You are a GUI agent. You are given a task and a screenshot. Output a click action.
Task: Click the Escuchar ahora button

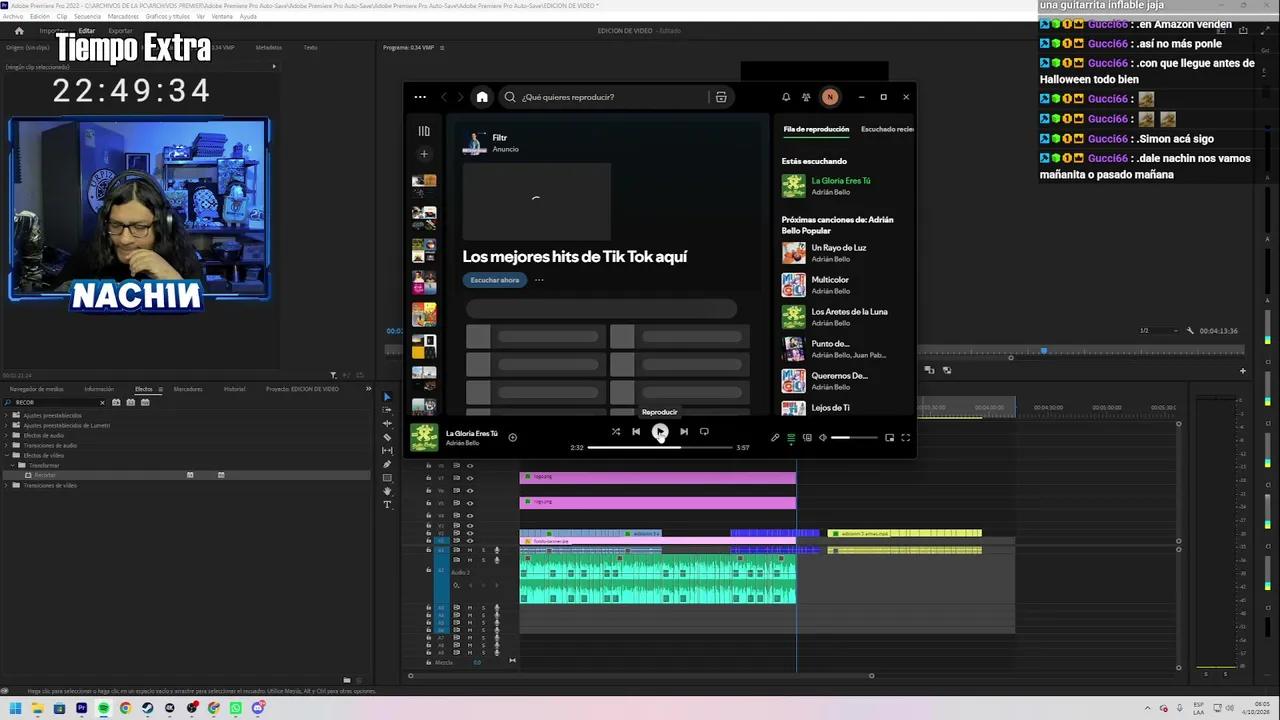click(495, 280)
